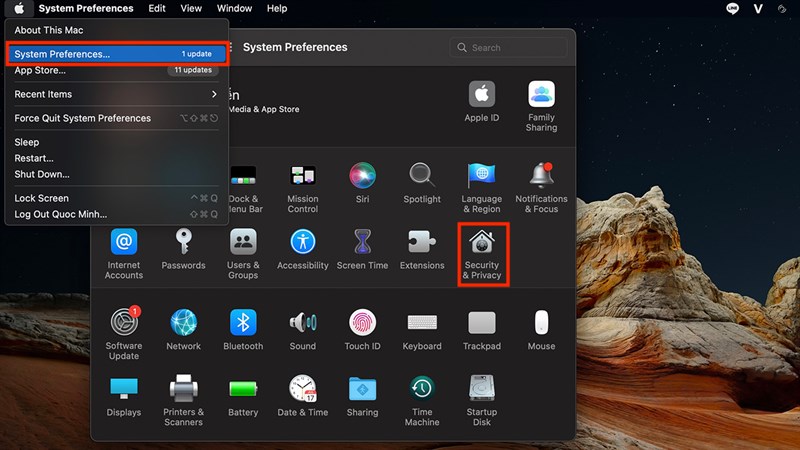This screenshot has height=450, width=800.
Task: Choose Force Quit System Preferences
Action: click(116, 118)
